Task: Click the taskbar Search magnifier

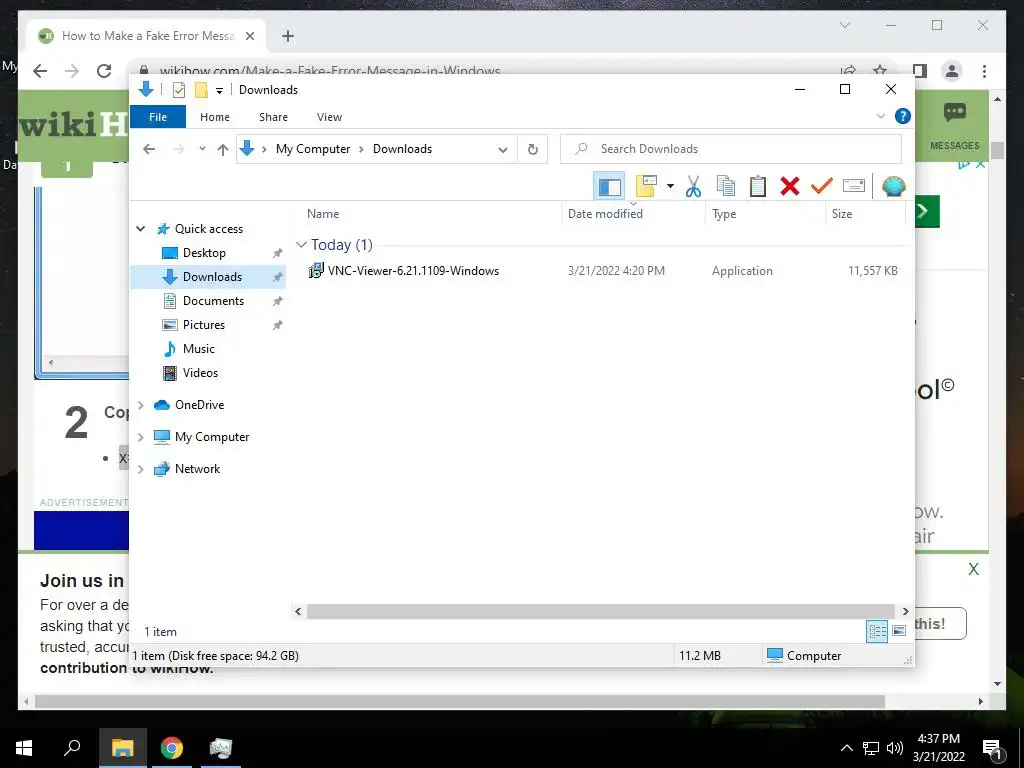Action: pos(72,748)
